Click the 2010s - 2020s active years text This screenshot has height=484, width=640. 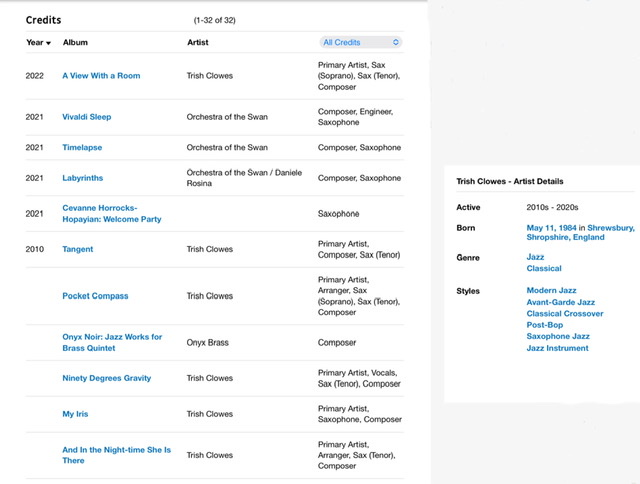(552, 207)
